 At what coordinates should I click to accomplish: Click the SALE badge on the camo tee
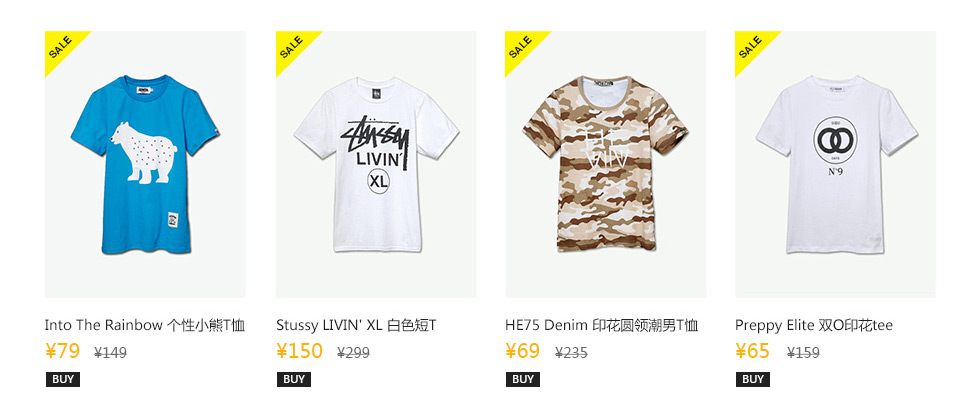click(521, 48)
